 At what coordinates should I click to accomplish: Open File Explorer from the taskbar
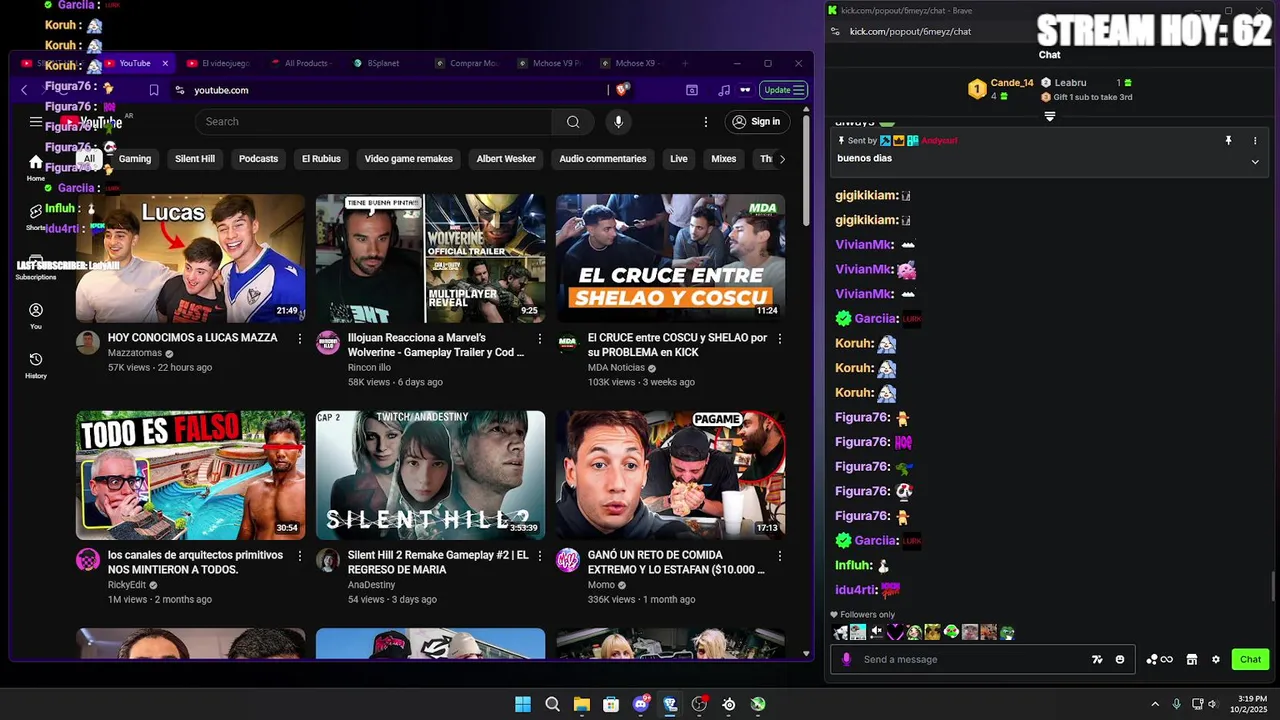582,704
